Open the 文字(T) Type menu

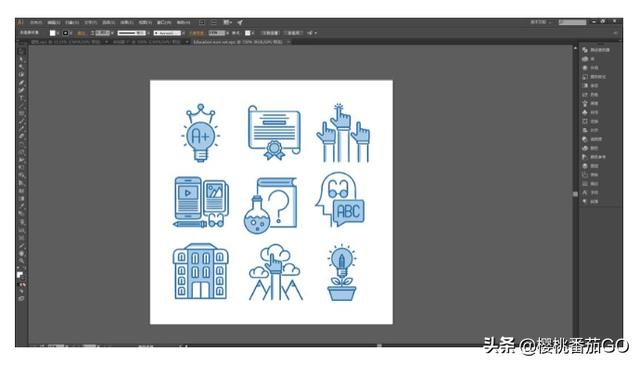[90, 22]
